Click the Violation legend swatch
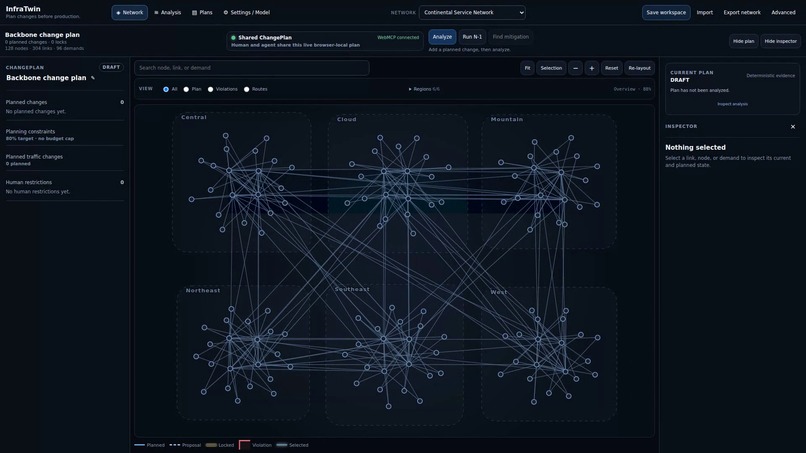 point(245,445)
